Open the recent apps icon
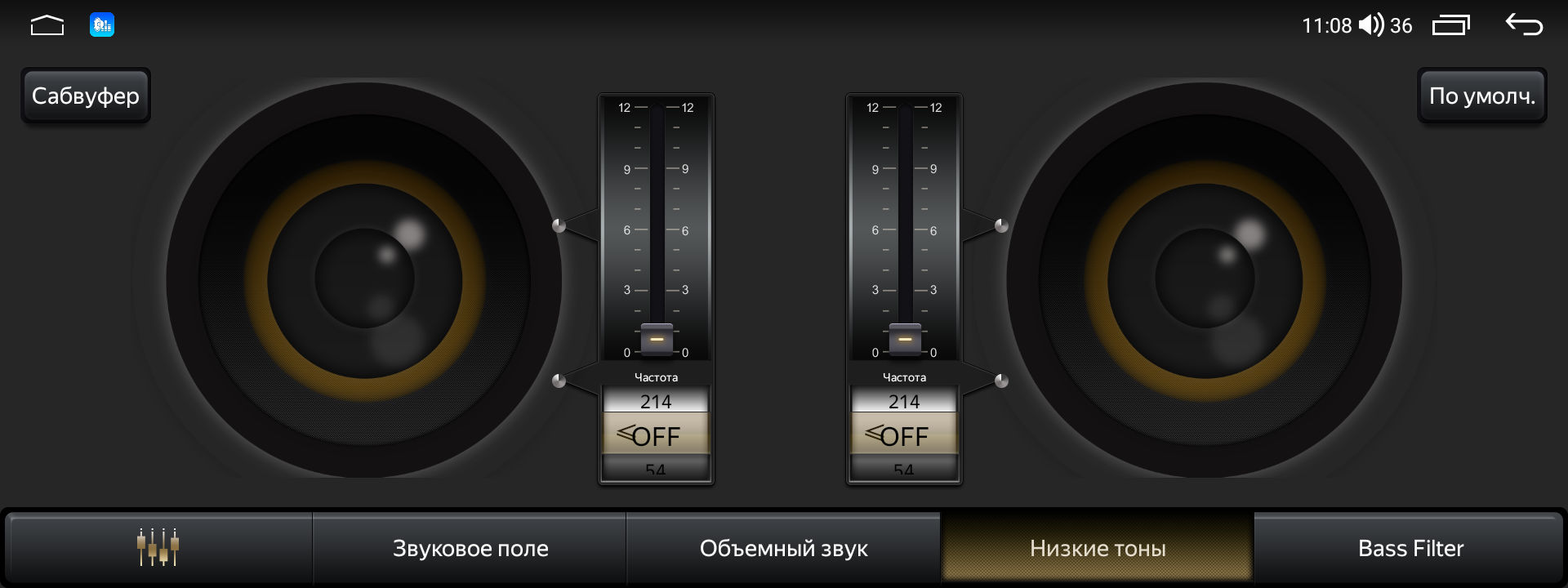 pos(1450,25)
